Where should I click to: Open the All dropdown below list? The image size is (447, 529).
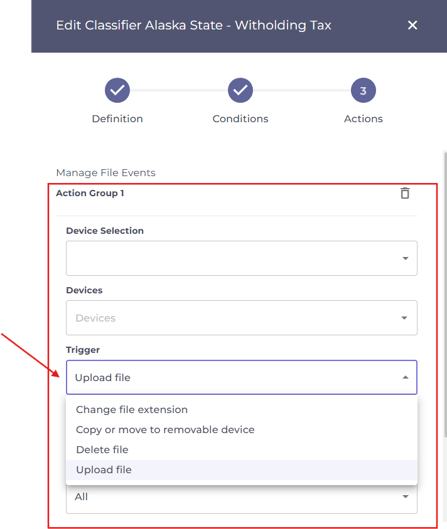(242, 499)
